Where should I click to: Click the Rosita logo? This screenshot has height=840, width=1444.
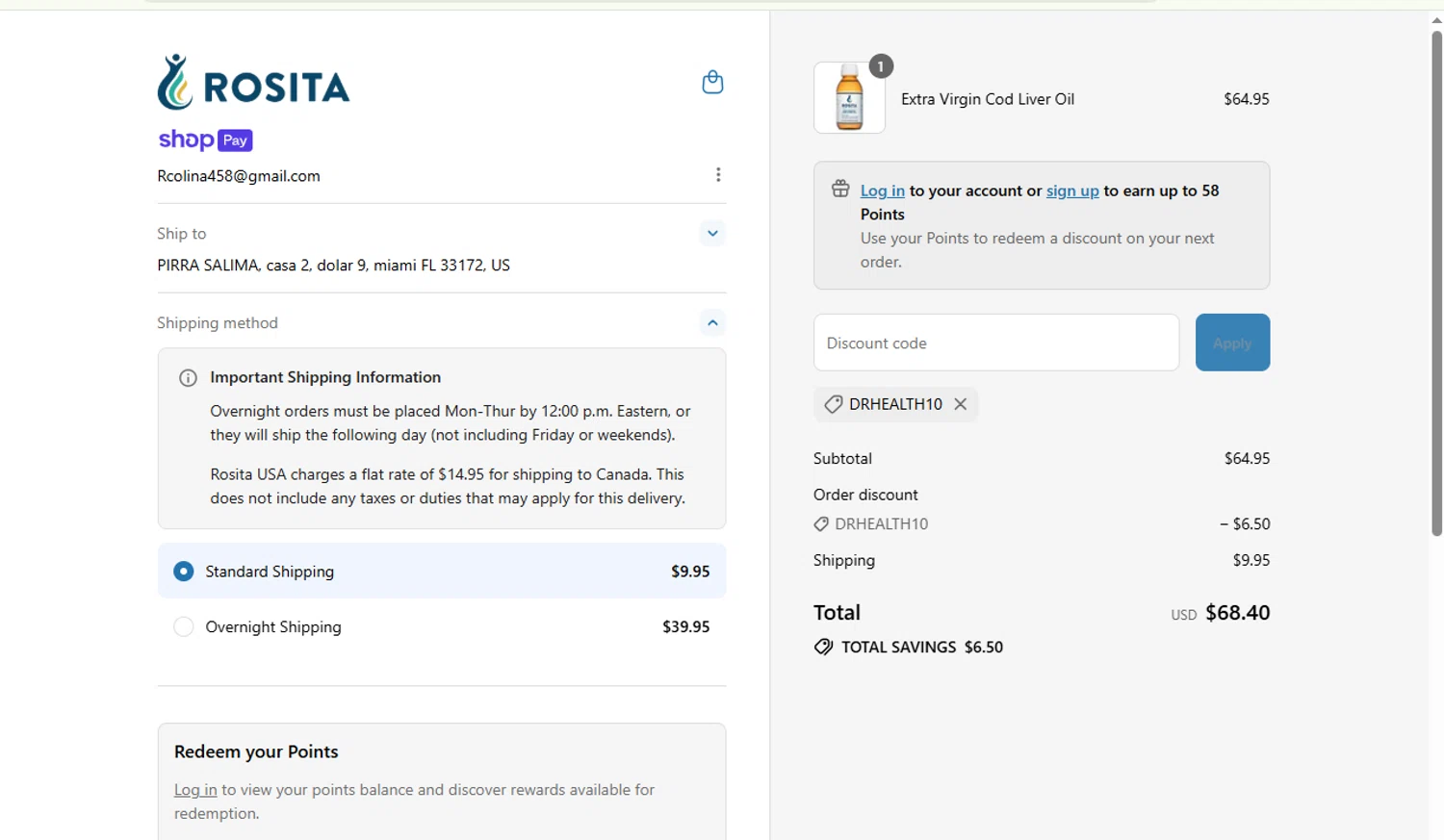(253, 82)
